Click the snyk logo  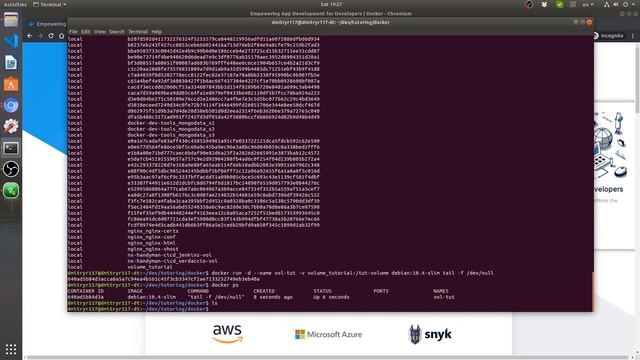pyautogui.click(x=430, y=334)
